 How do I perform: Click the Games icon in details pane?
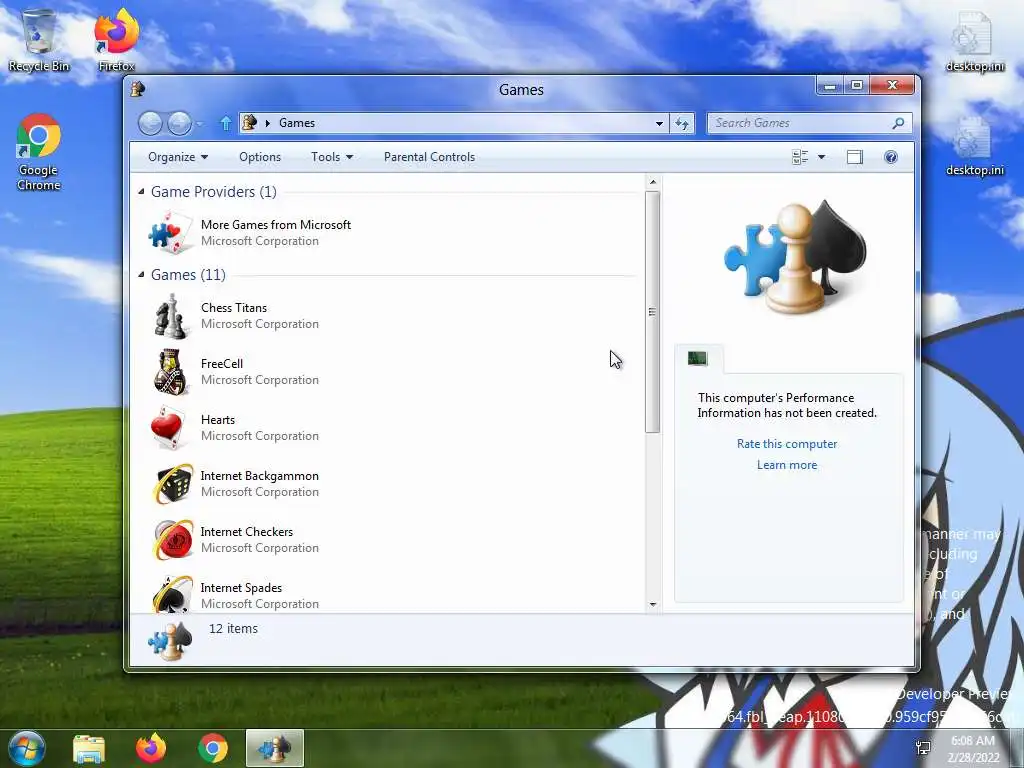click(170, 641)
